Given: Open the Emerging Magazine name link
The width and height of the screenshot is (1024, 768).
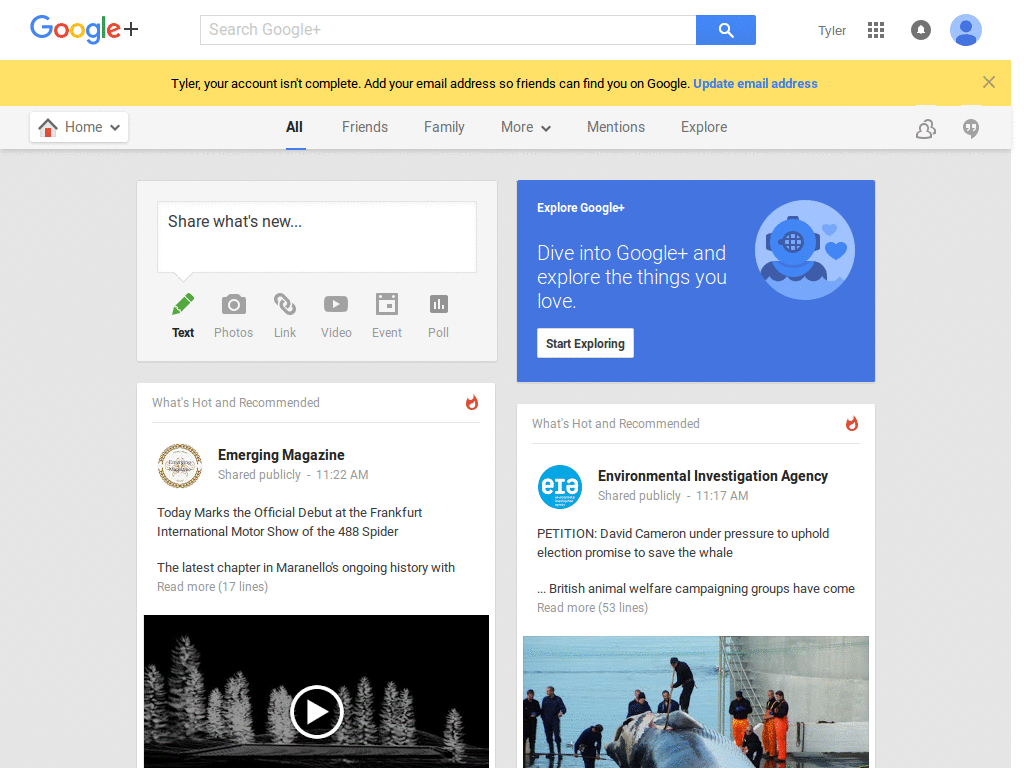Looking at the screenshot, I should (x=281, y=455).
